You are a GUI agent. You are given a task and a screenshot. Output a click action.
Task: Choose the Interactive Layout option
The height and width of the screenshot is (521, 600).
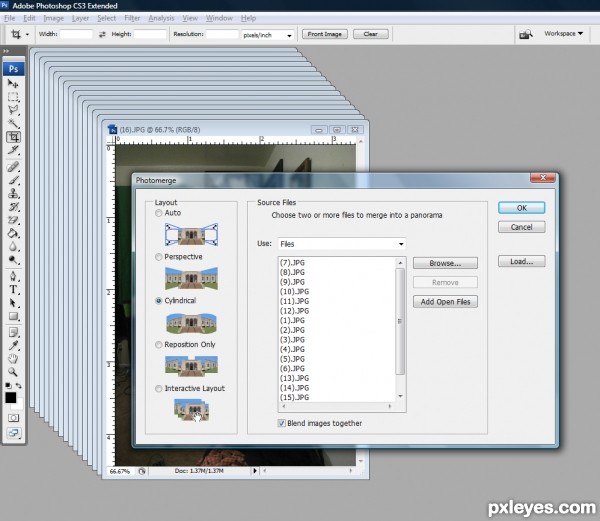[158, 389]
